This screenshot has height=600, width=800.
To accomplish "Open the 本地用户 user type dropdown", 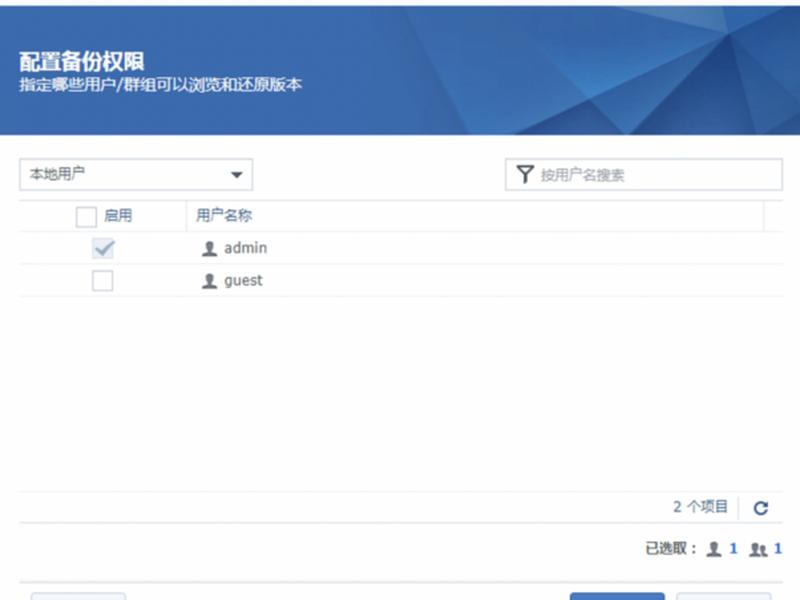I will (x=136, y=174).
